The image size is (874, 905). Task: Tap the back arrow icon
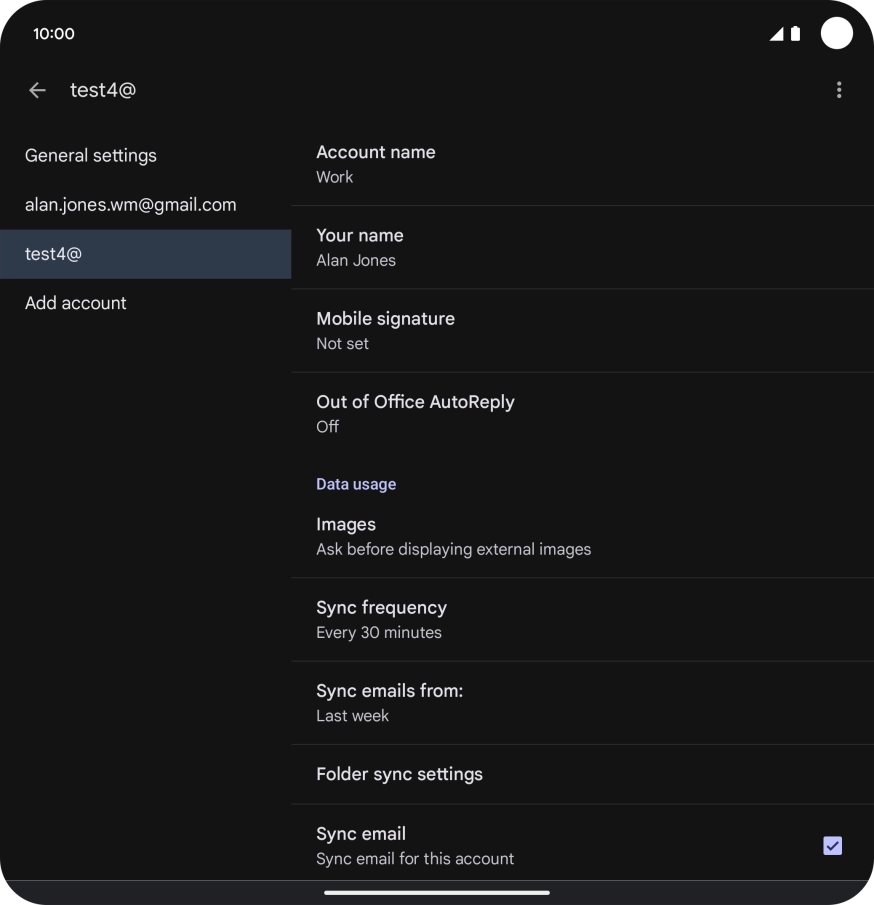tap(38, 90)
